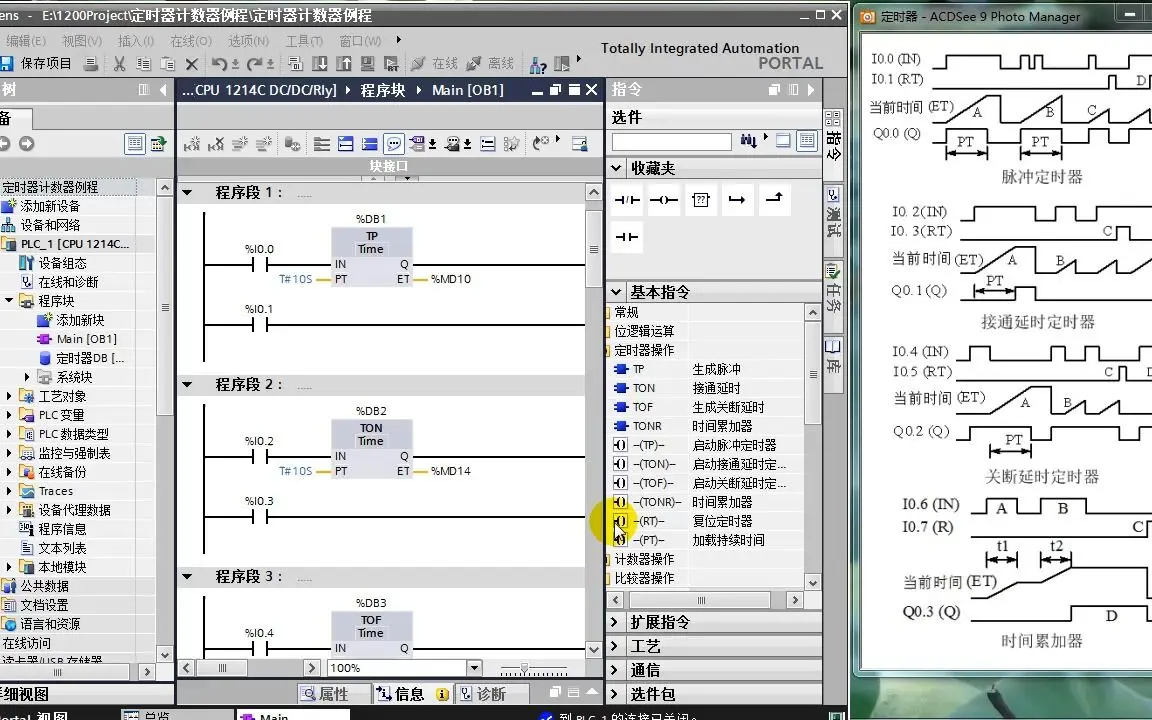Adjust the editor zoom slider
The height and width of the screenshot is (720, 1152).
pyautogui.click(x=525, y=669)
